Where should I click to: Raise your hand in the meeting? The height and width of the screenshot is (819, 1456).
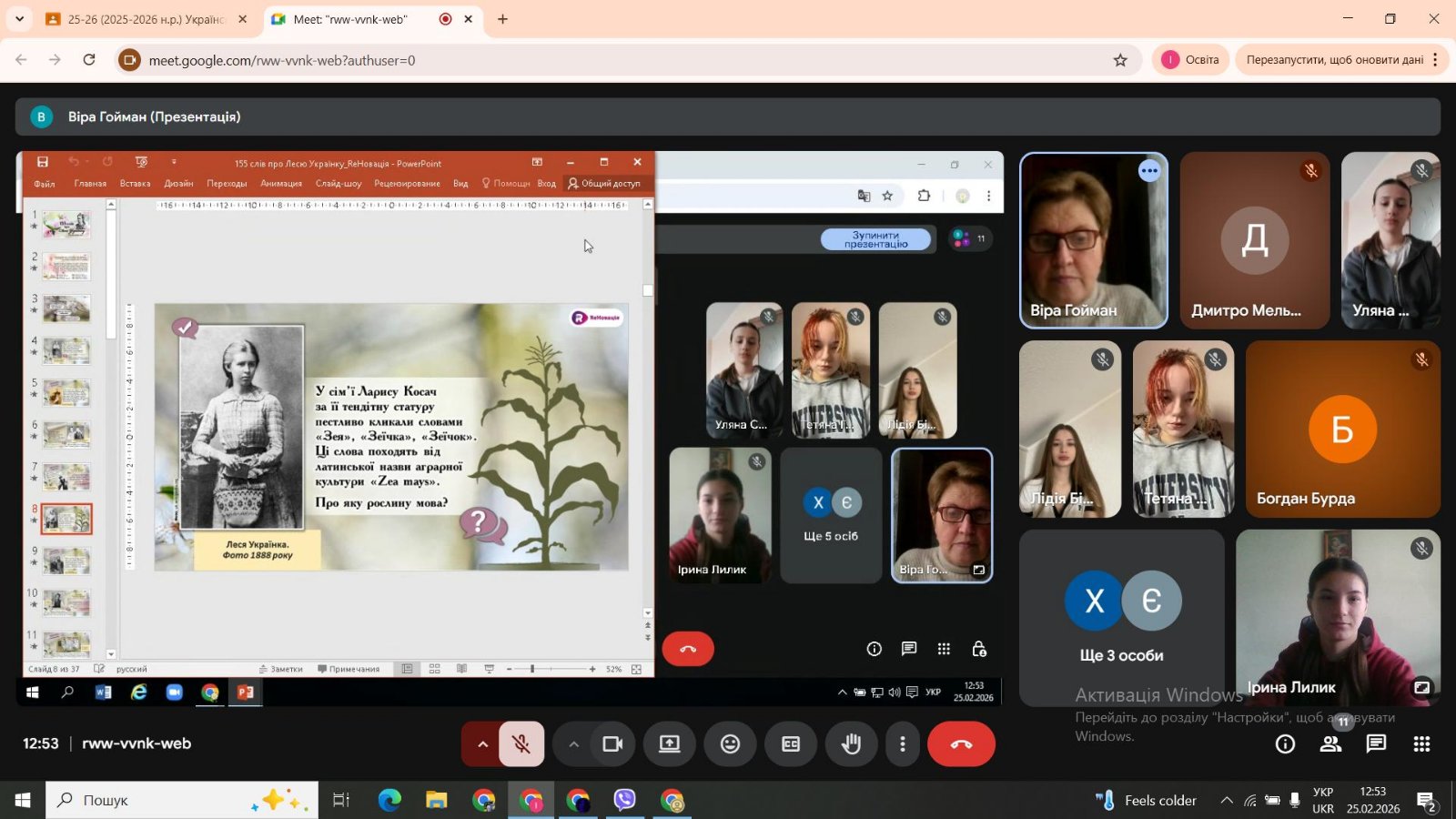click(x=851, y=744)
